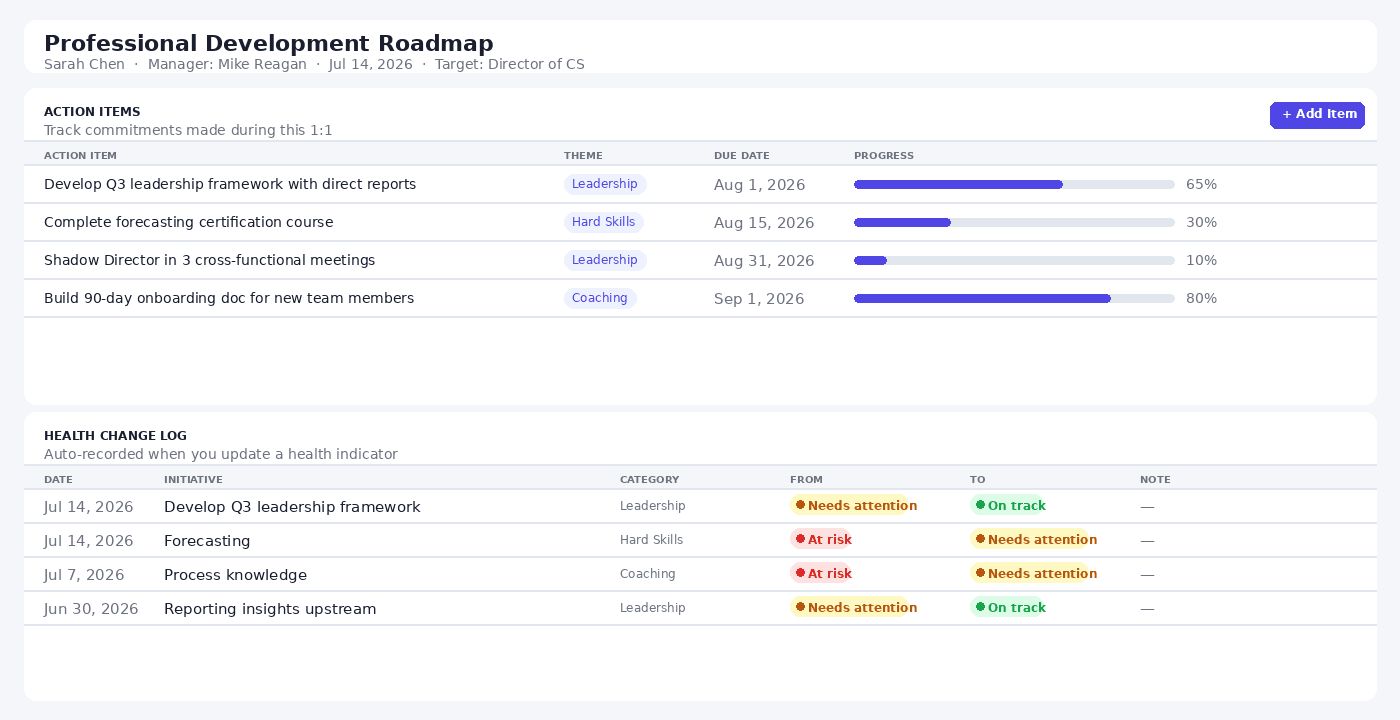The image size is (1400, 720).
Task: Click Jul 14, 2026 date in Forecasting row
Action: pos(89,541)
